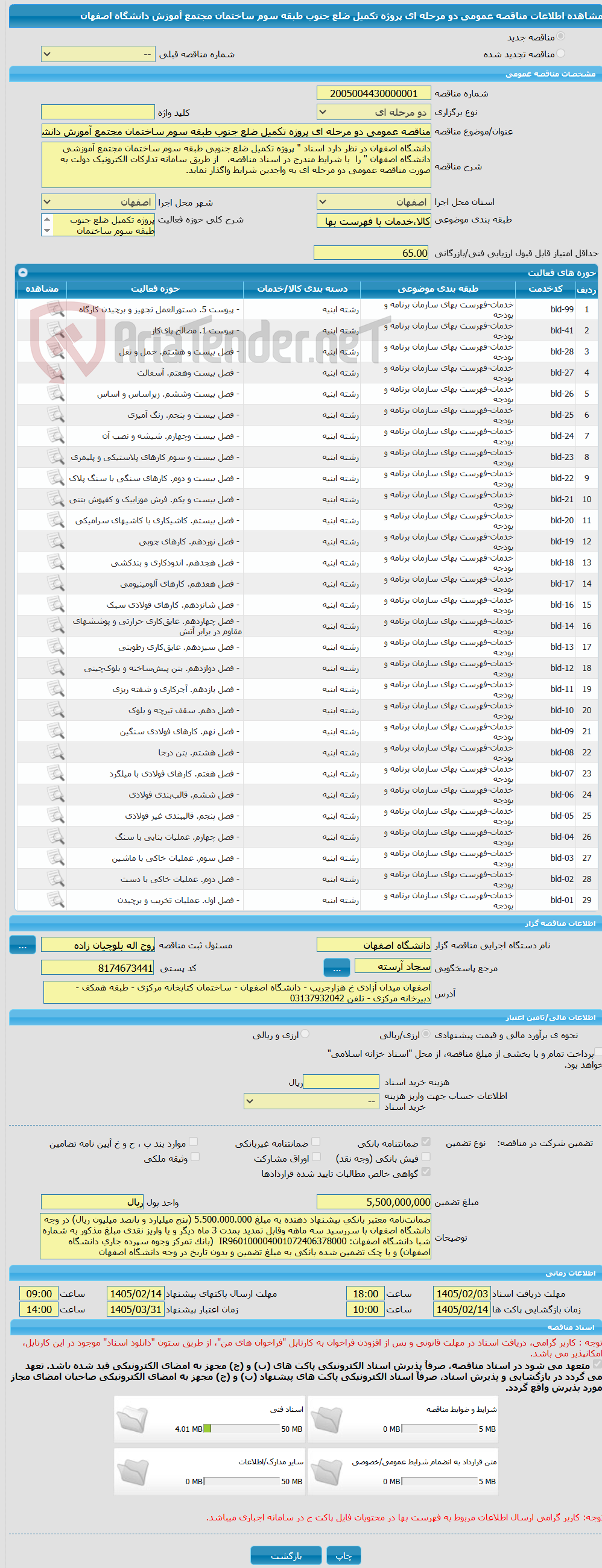This screenshot has height=1568, width=602.
Task: Toggle موارد بند پ، ج و خ checkbox
Action: coord(194,1142)
